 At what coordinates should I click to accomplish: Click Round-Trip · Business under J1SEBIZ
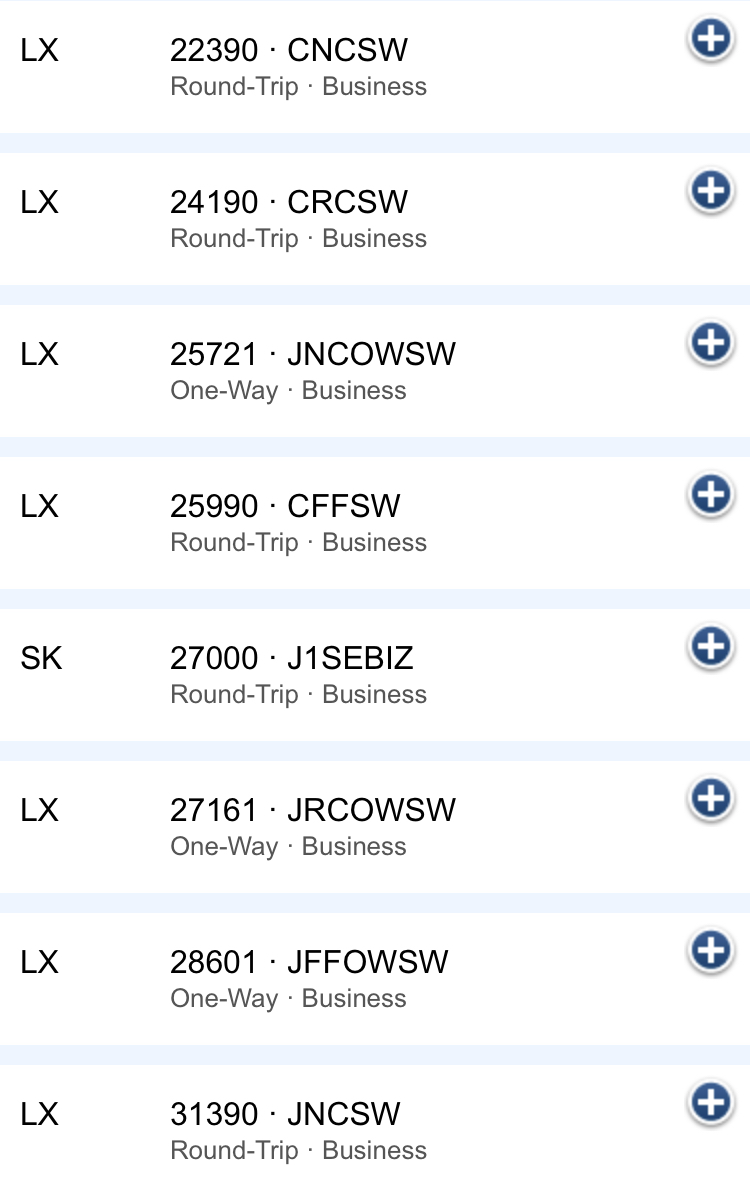298,694
